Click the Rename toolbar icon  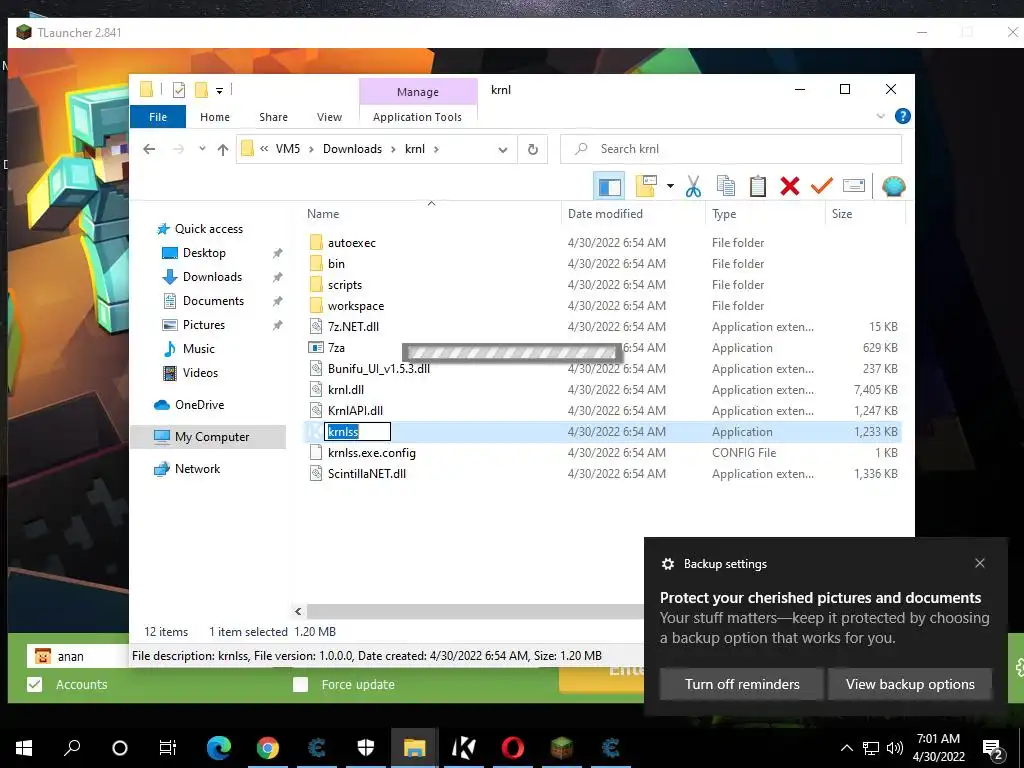pyautogui.click(x=854, y=186)
